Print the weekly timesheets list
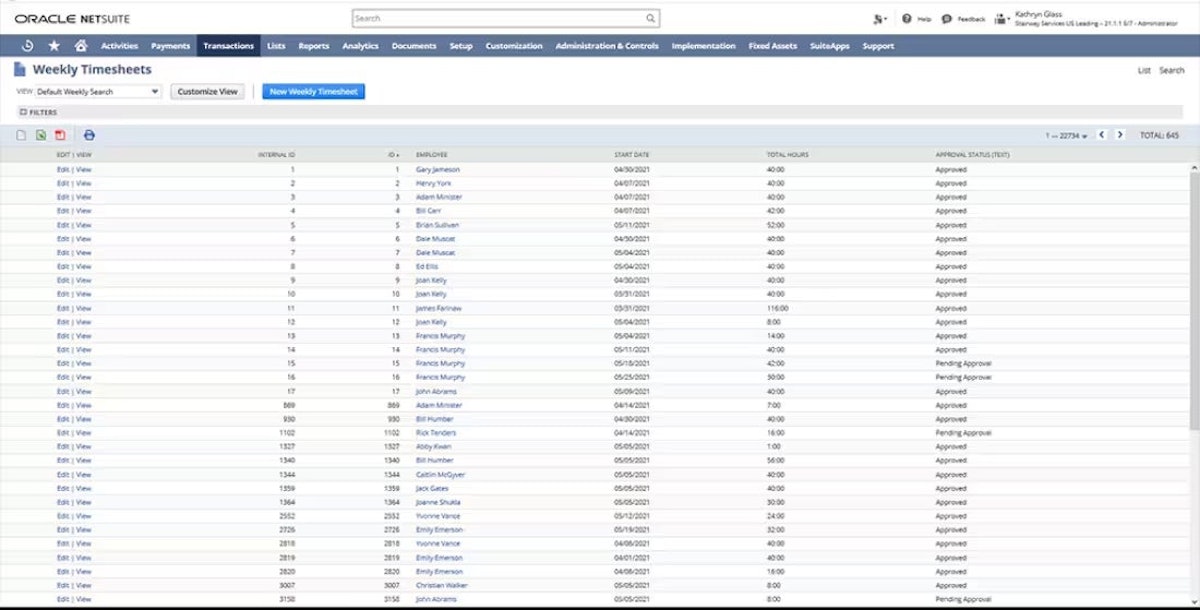This screenshot has width=1200, height=610. click(x=89, y=135)
